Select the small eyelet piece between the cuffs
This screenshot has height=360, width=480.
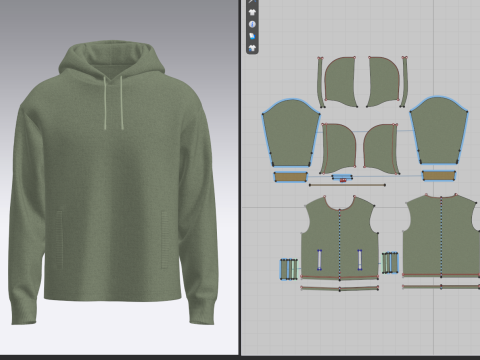(342, 178)
